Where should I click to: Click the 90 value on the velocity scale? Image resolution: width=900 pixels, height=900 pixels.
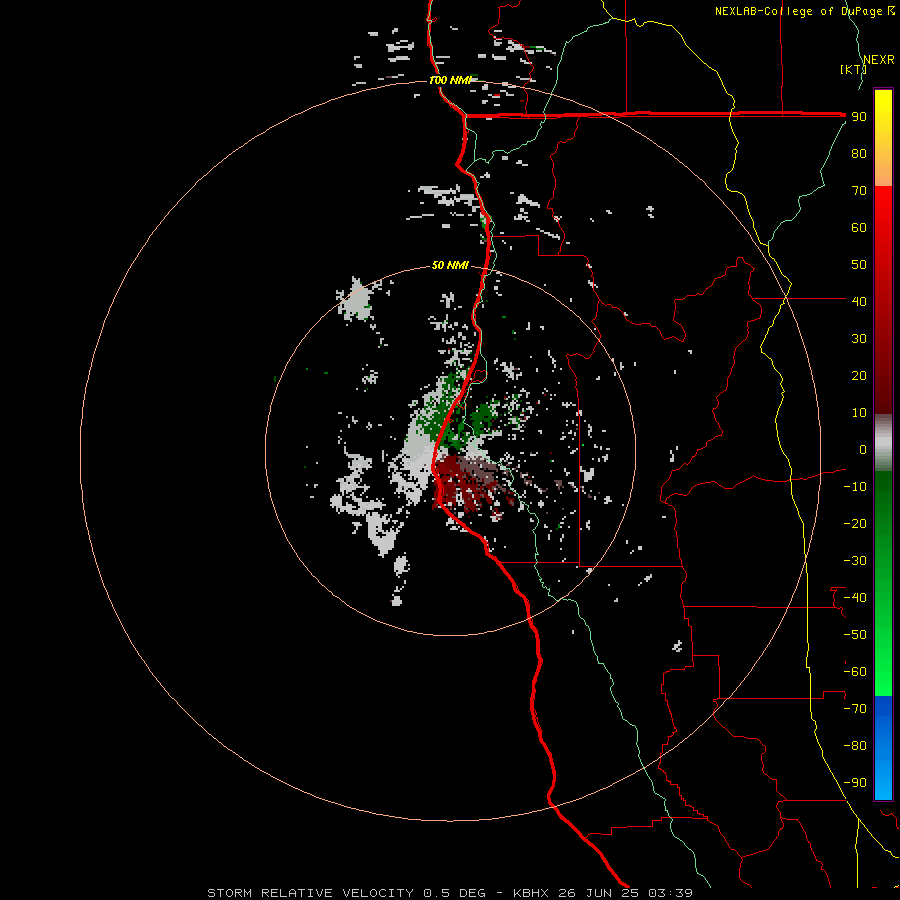pyautogui.click(x=859, y=117)
